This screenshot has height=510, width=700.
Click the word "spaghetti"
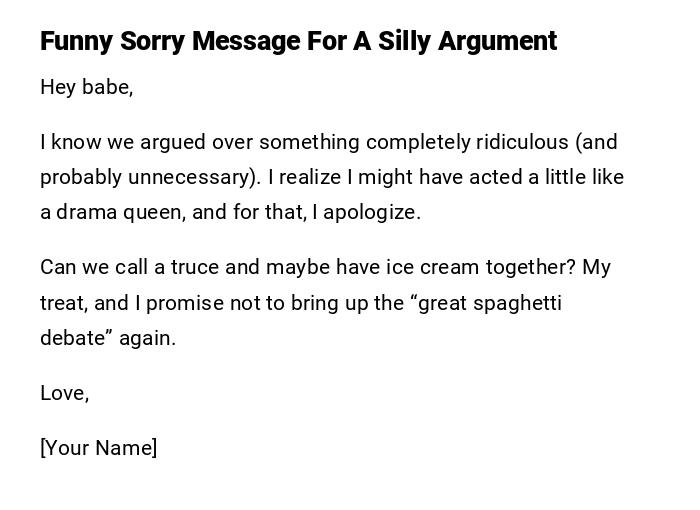point(512,302)
